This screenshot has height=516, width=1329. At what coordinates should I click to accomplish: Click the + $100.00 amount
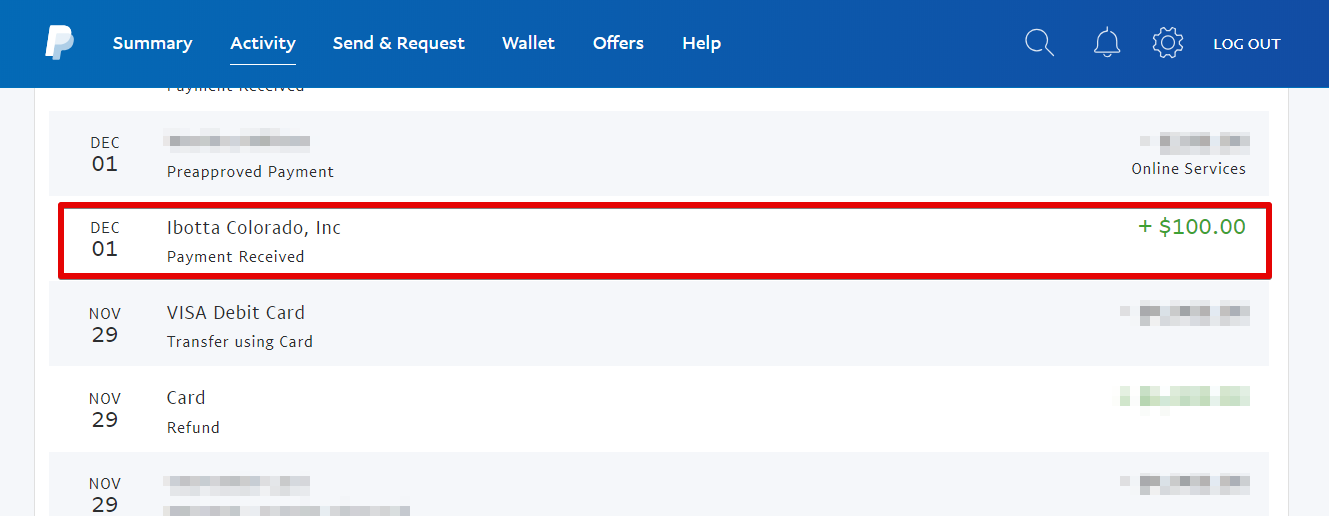tap(1192, 227)
